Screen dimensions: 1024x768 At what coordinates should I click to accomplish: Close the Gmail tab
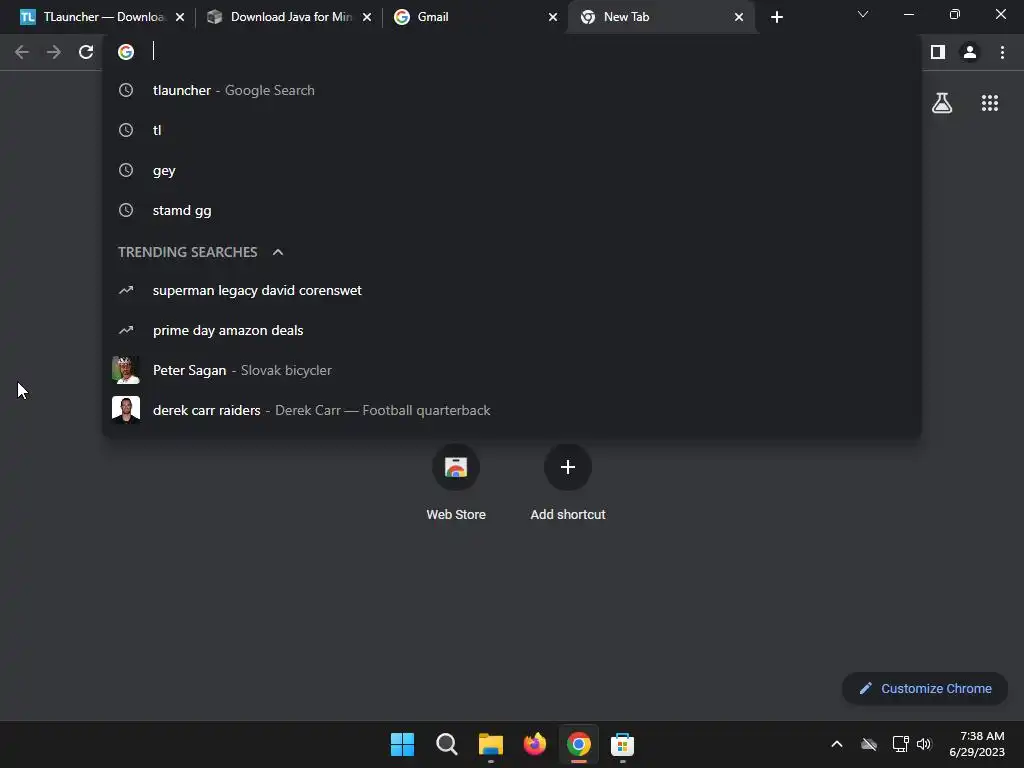click(553, 17)
